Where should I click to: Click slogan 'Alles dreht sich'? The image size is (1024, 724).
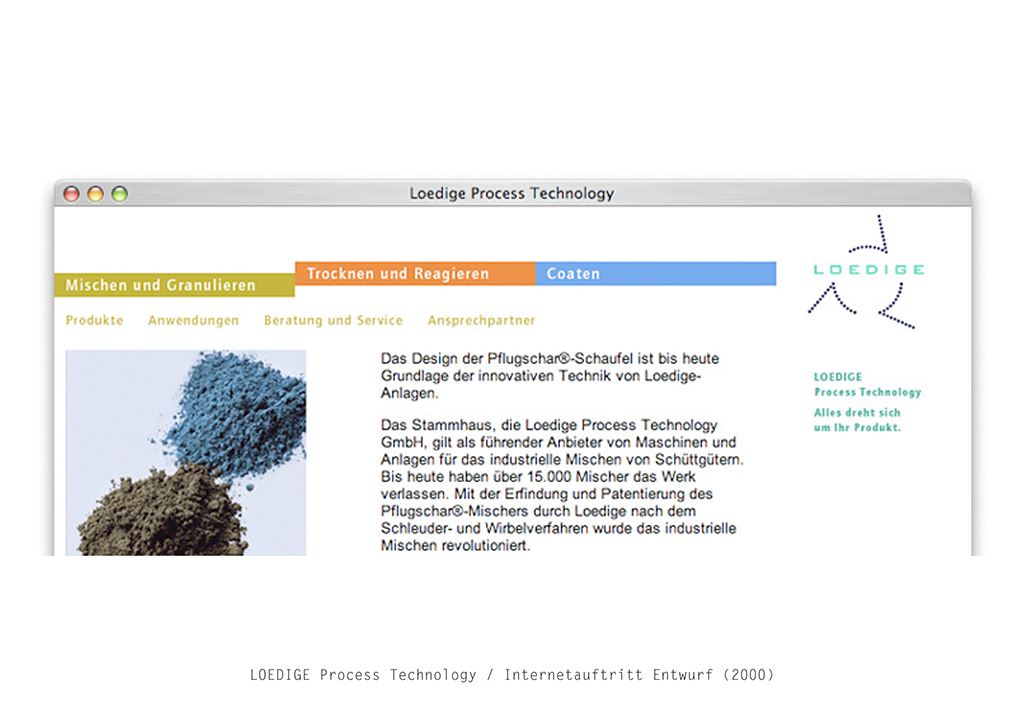pyautogui.click(x=857, y=413)
